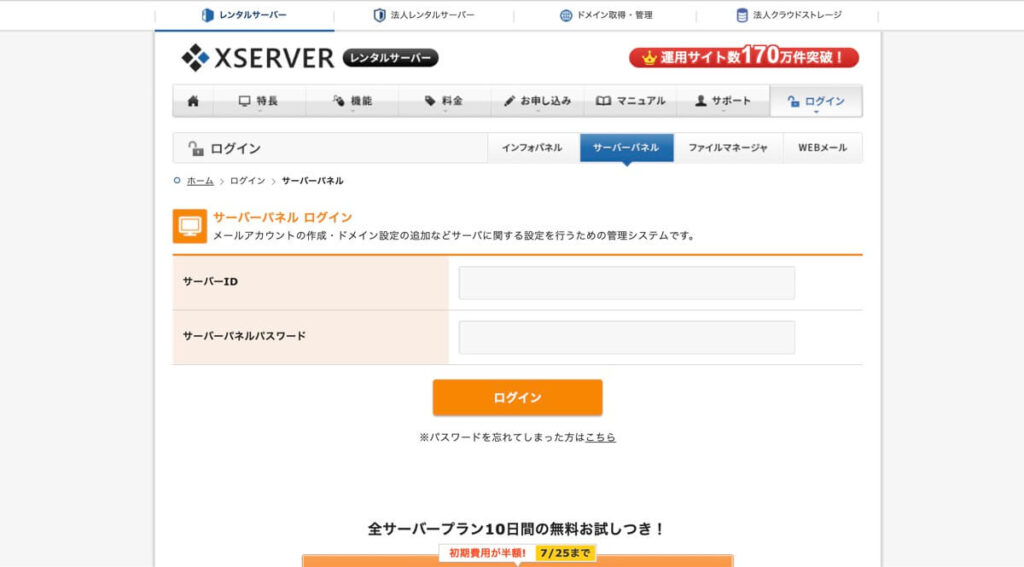Click the 全サーバープラン10日間の無料お試しつき heading
1024x567 pixels.
click(516, 528)
